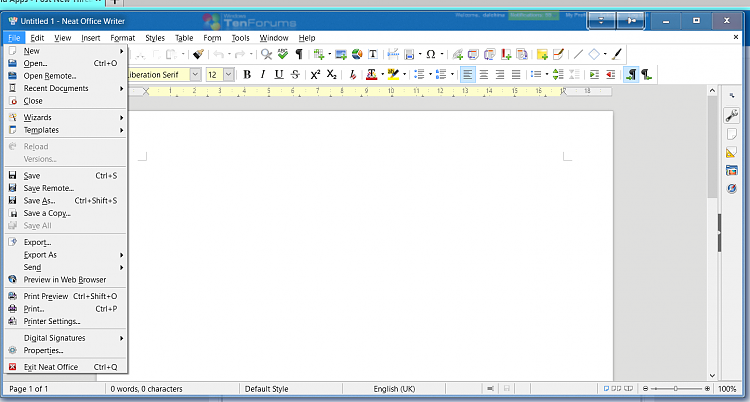
Task: Decrease indent with red arrow icon
Action: pos(610,75)
